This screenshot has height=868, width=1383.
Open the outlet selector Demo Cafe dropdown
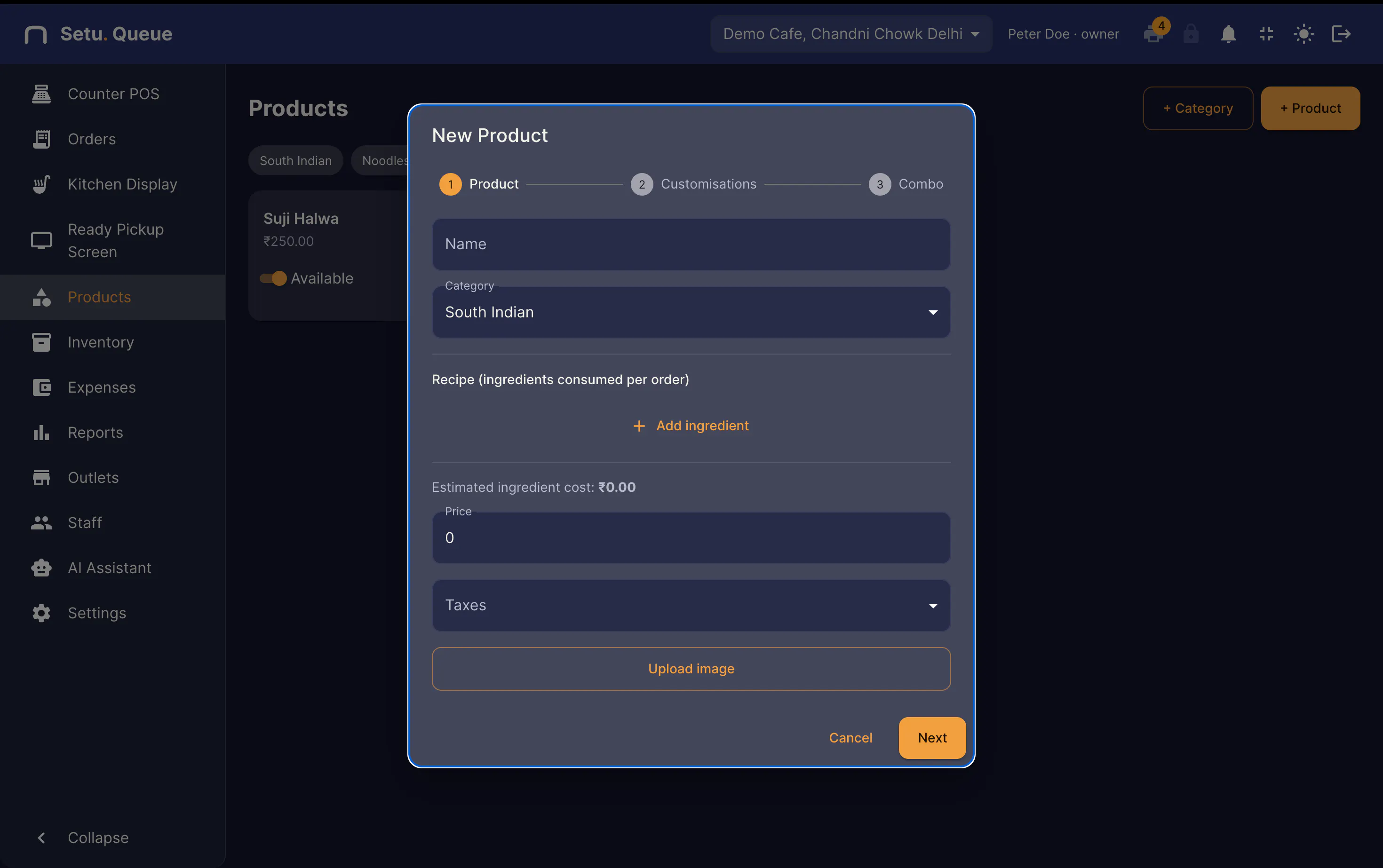[852, 34]
